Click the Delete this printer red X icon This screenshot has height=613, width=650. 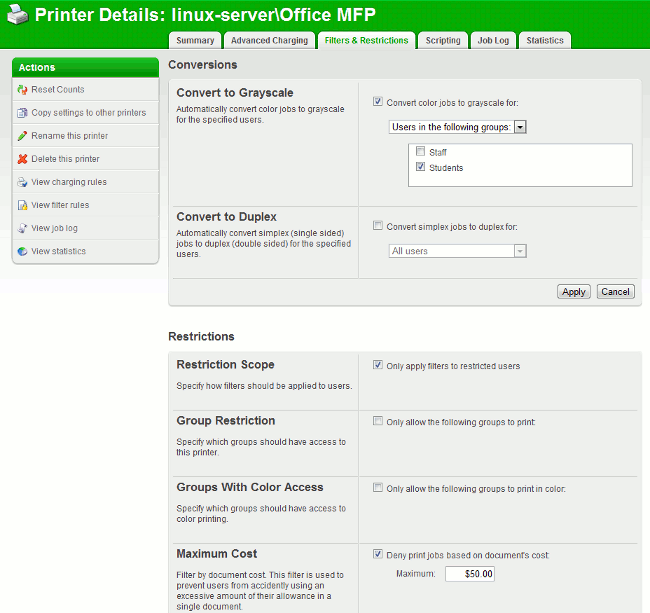pos(22,159)
